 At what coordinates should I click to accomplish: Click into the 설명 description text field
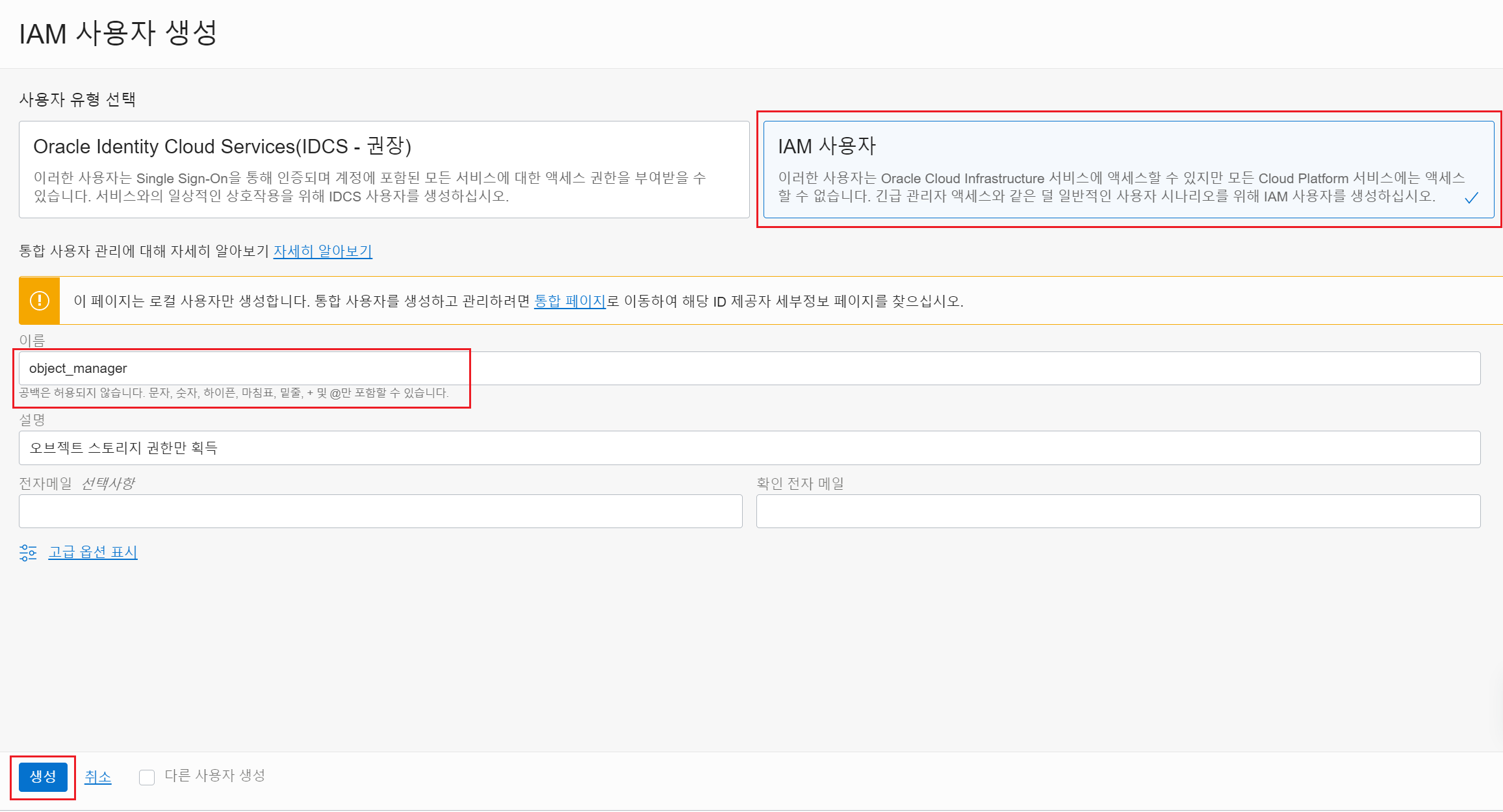coord(749,448)
